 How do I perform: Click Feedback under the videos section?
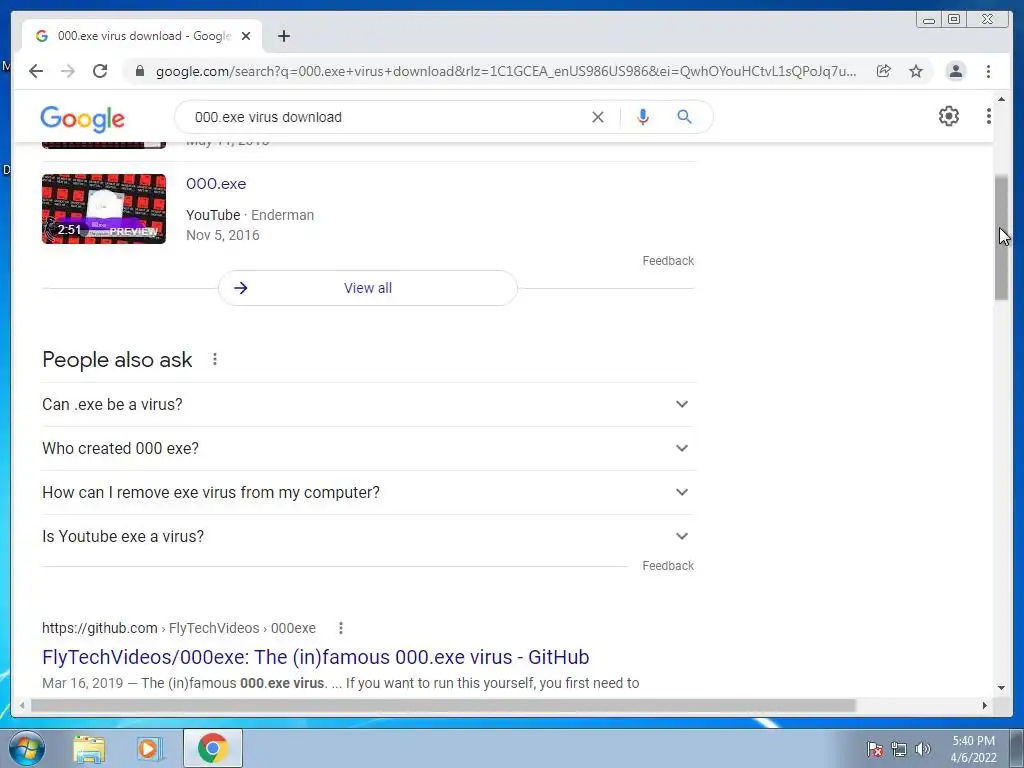[668, 261]
